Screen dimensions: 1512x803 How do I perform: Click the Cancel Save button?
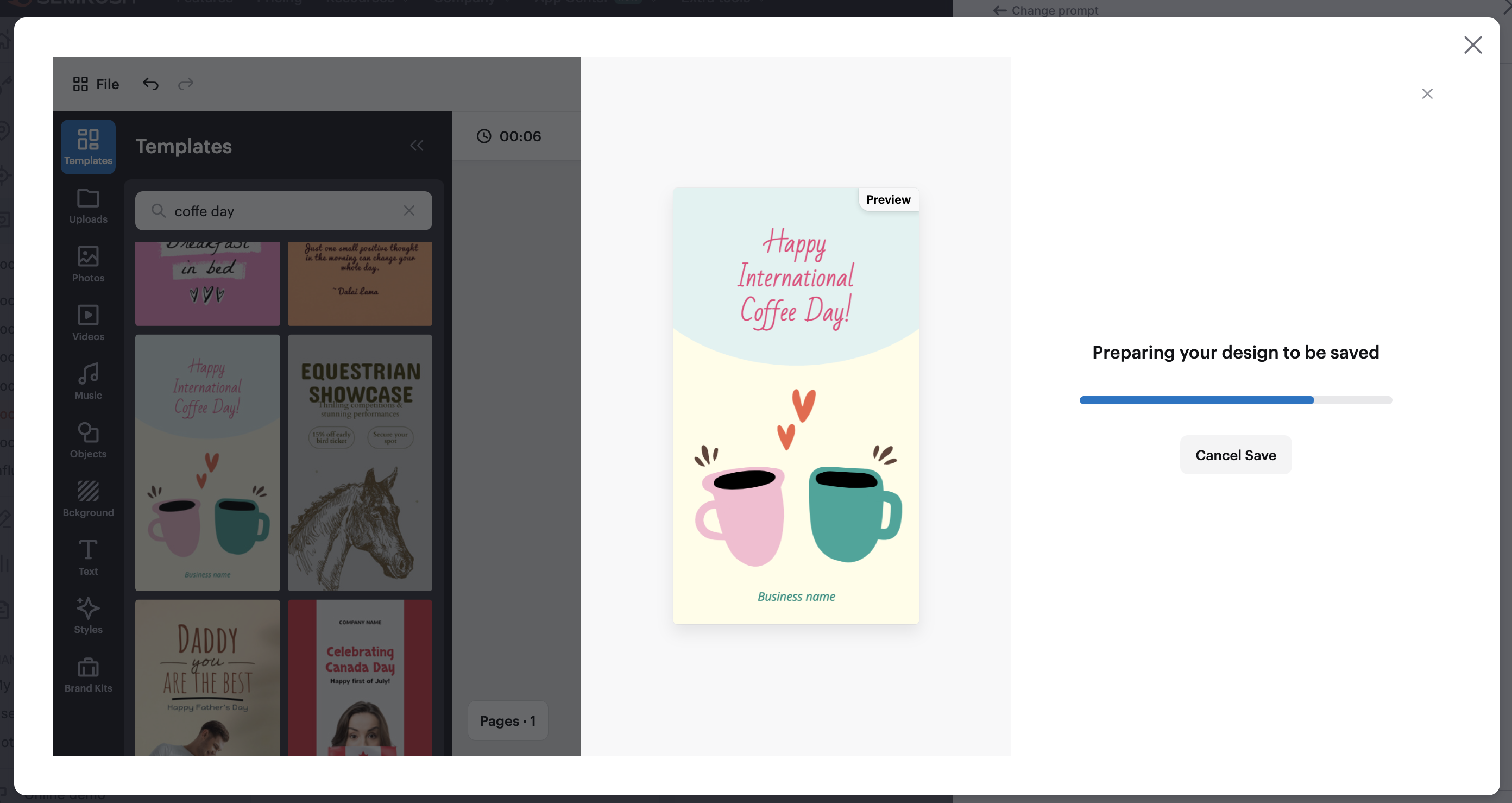pyautogui.click(x=1236, y=455)
